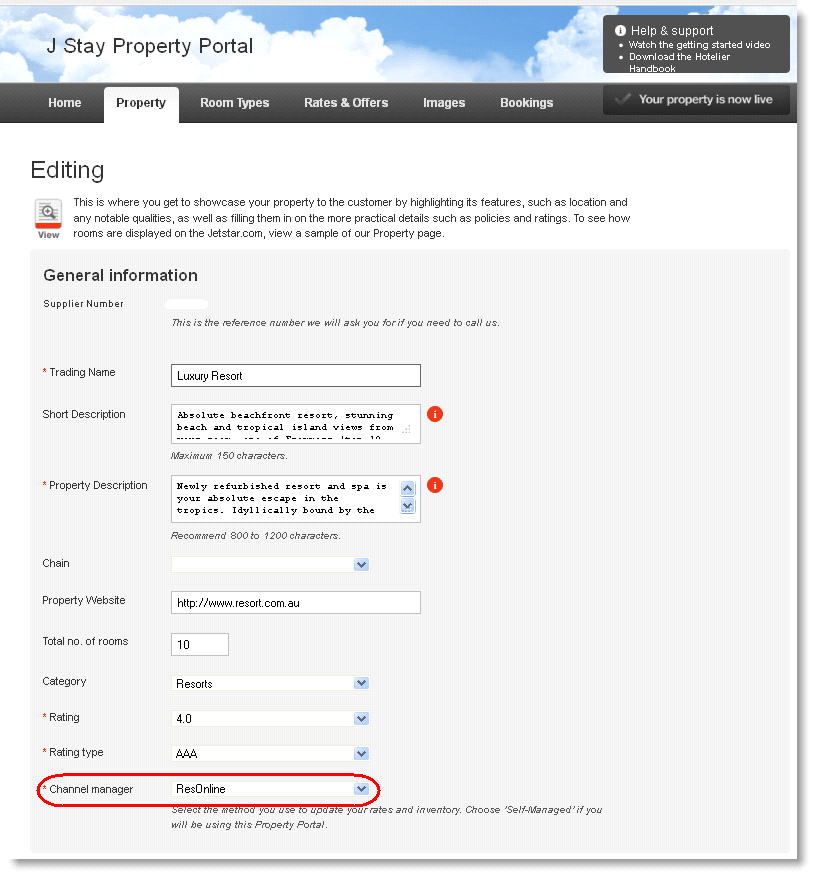Viewport: 813px width, 875px height.
Task: Click the Your property is now live button
Action: pos(696,100)
